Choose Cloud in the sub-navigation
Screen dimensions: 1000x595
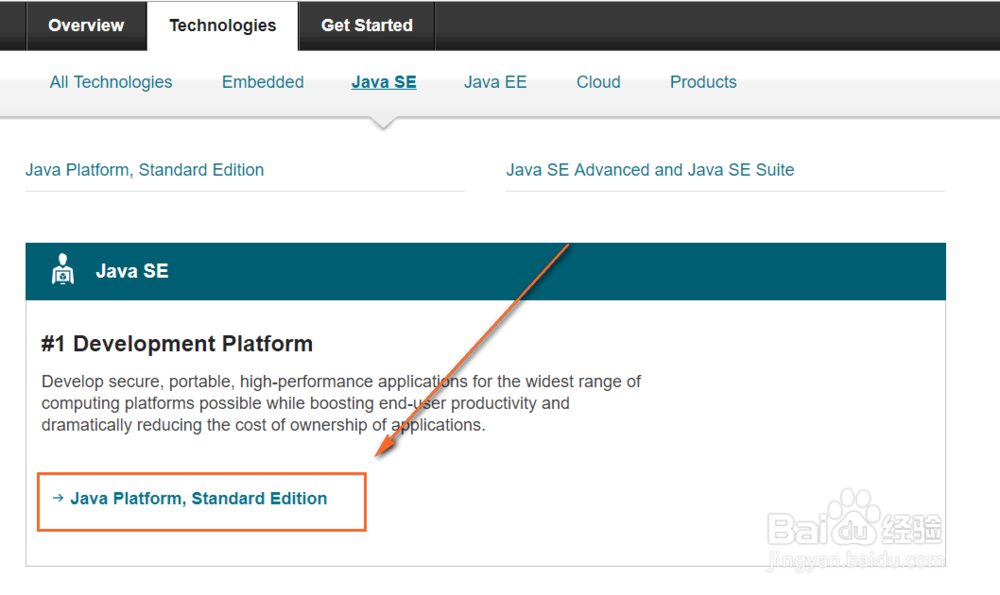click(x=598, y=82)
